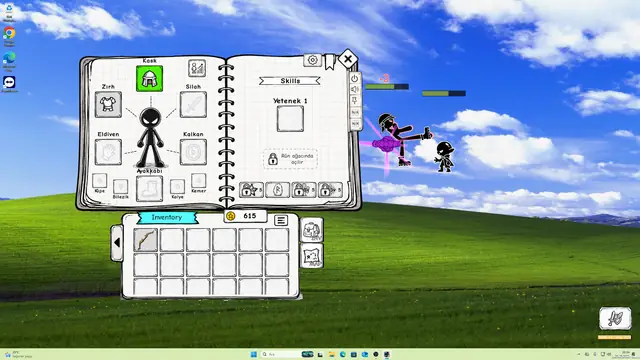This screenshot has width=640, height=360.
Task: Select the Eldiven glove slot
Action: tap(108, 152)
